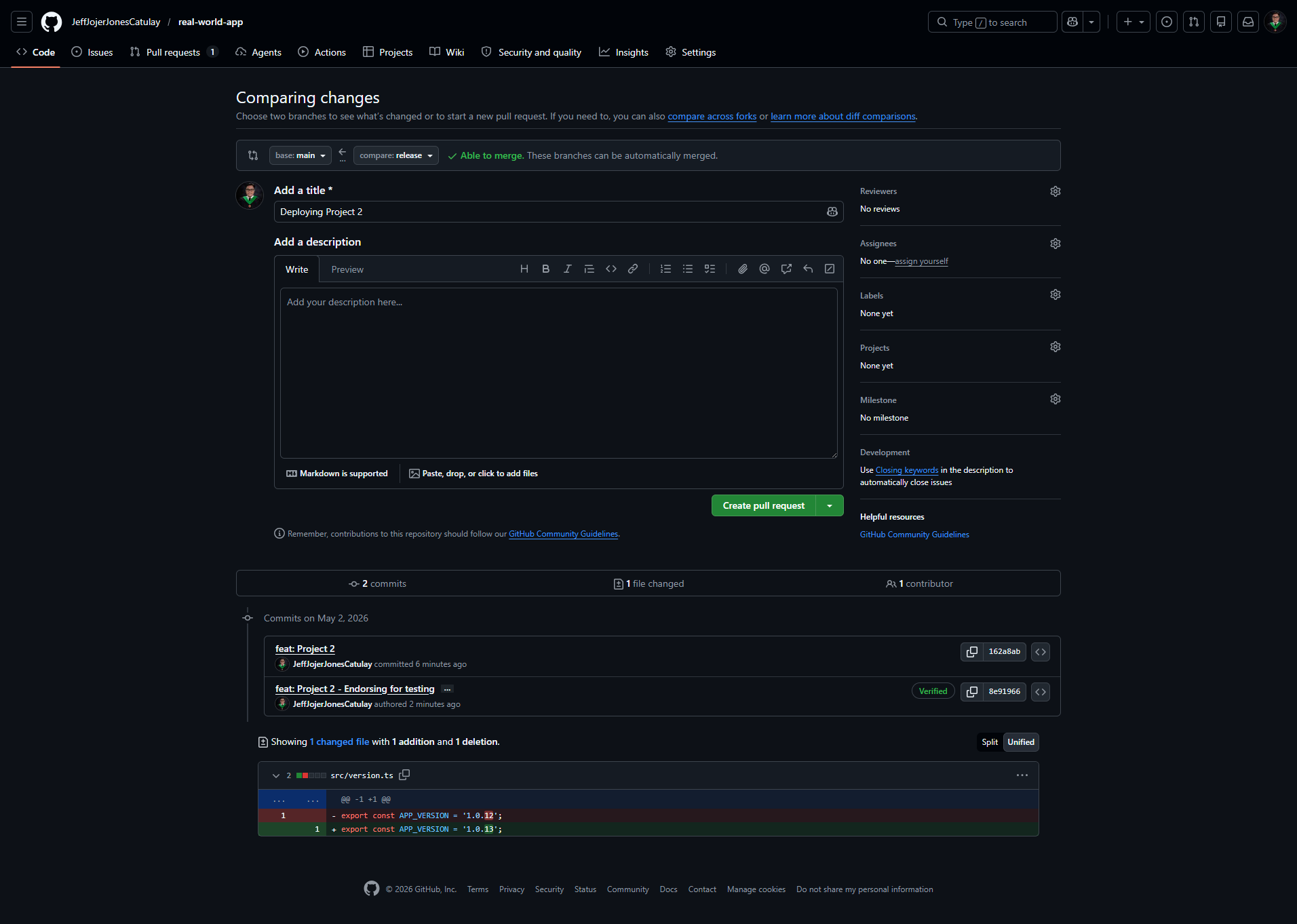
Task: Open the global navigation hamburger menu
Action: [x=22, y=22]
